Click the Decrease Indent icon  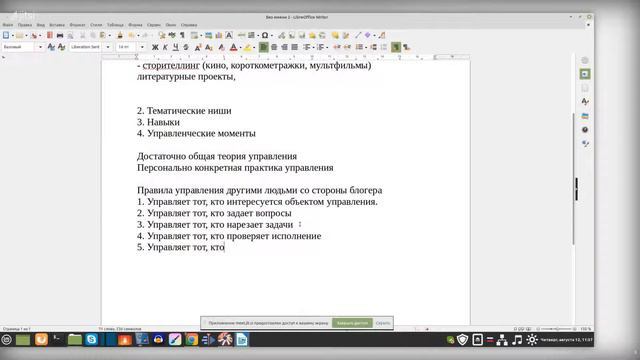tap(347, 47)
